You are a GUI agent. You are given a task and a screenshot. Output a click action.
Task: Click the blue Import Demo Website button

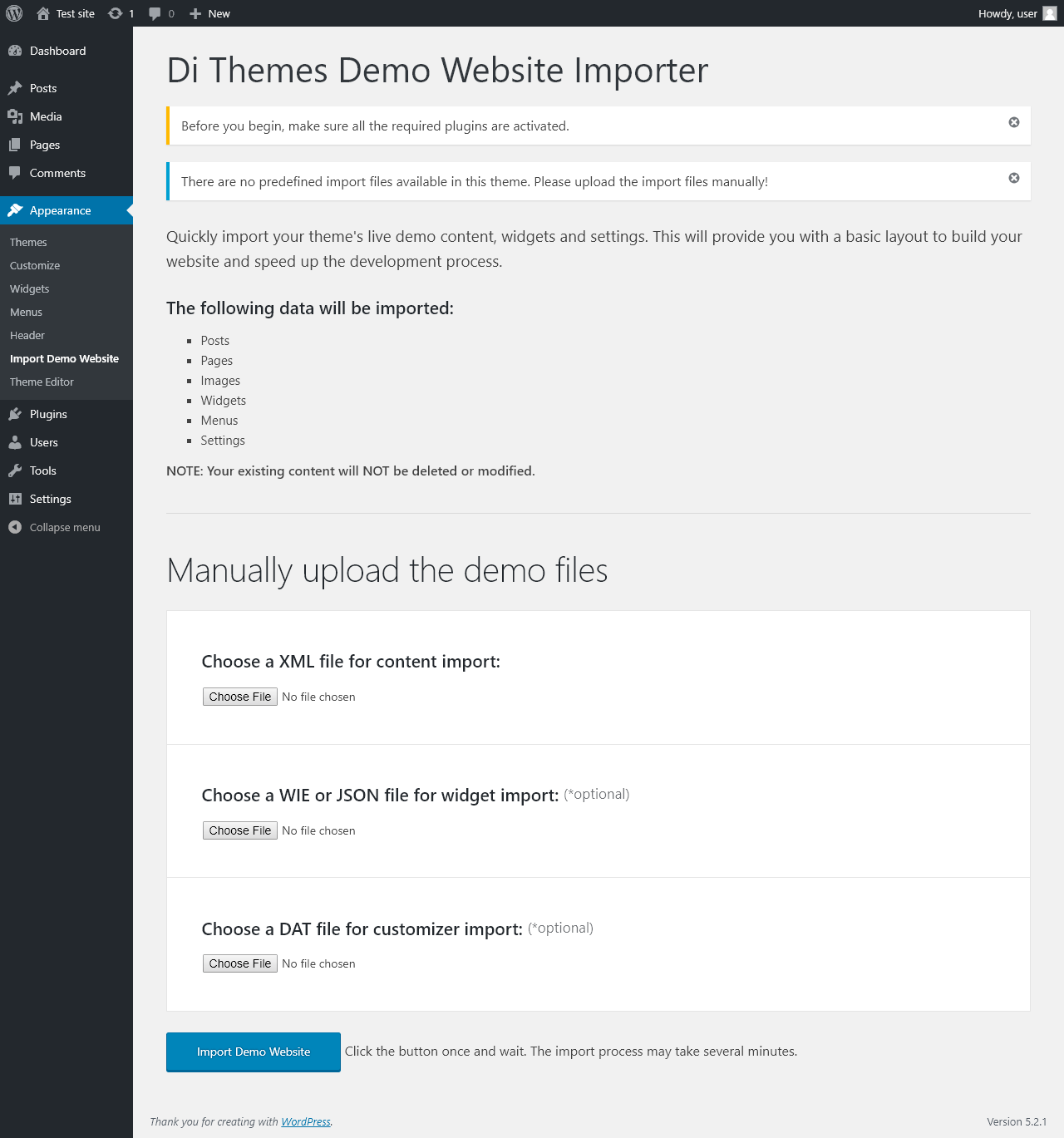coord(254,1052)
